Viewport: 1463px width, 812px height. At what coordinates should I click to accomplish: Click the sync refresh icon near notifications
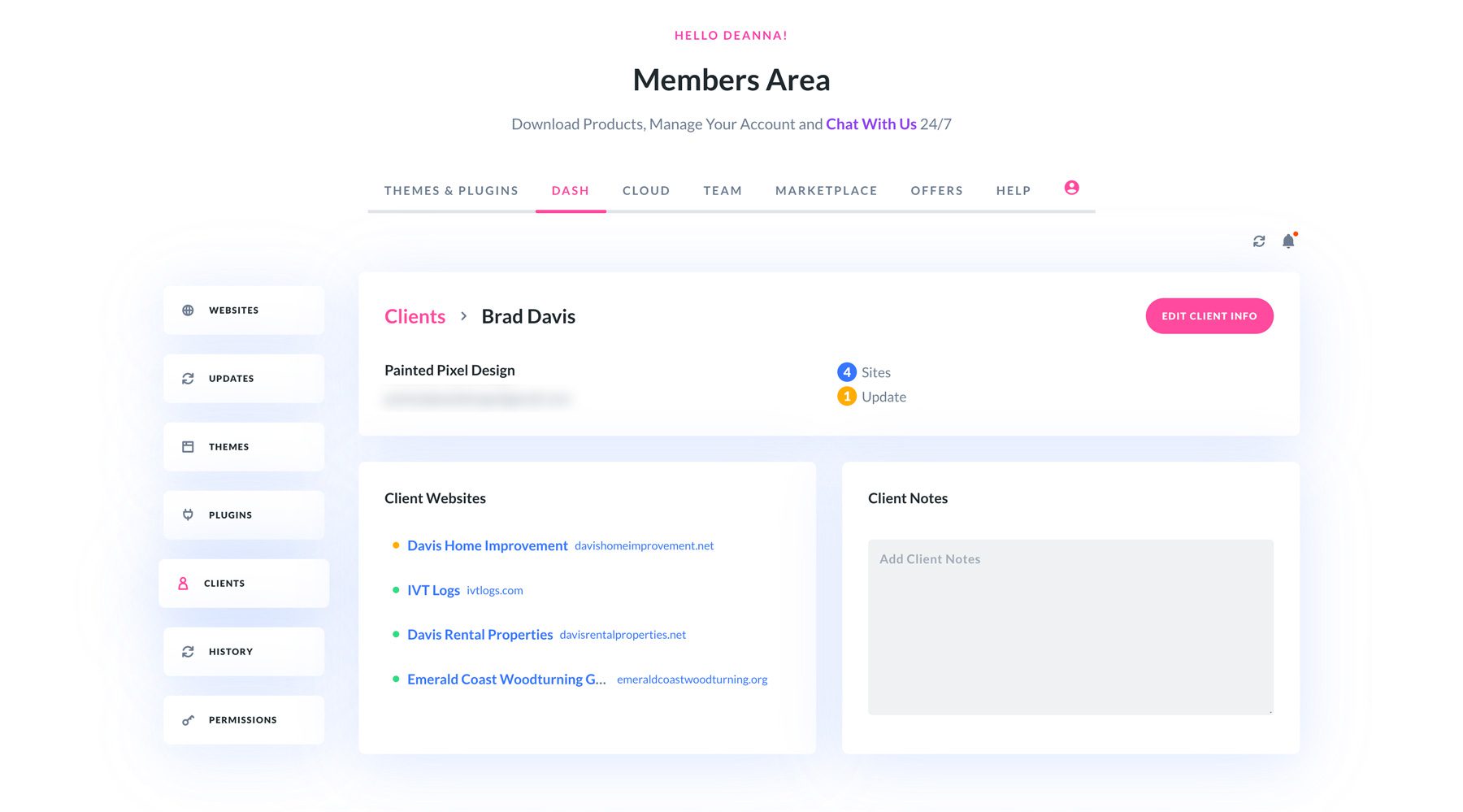tap(1259, 241)
